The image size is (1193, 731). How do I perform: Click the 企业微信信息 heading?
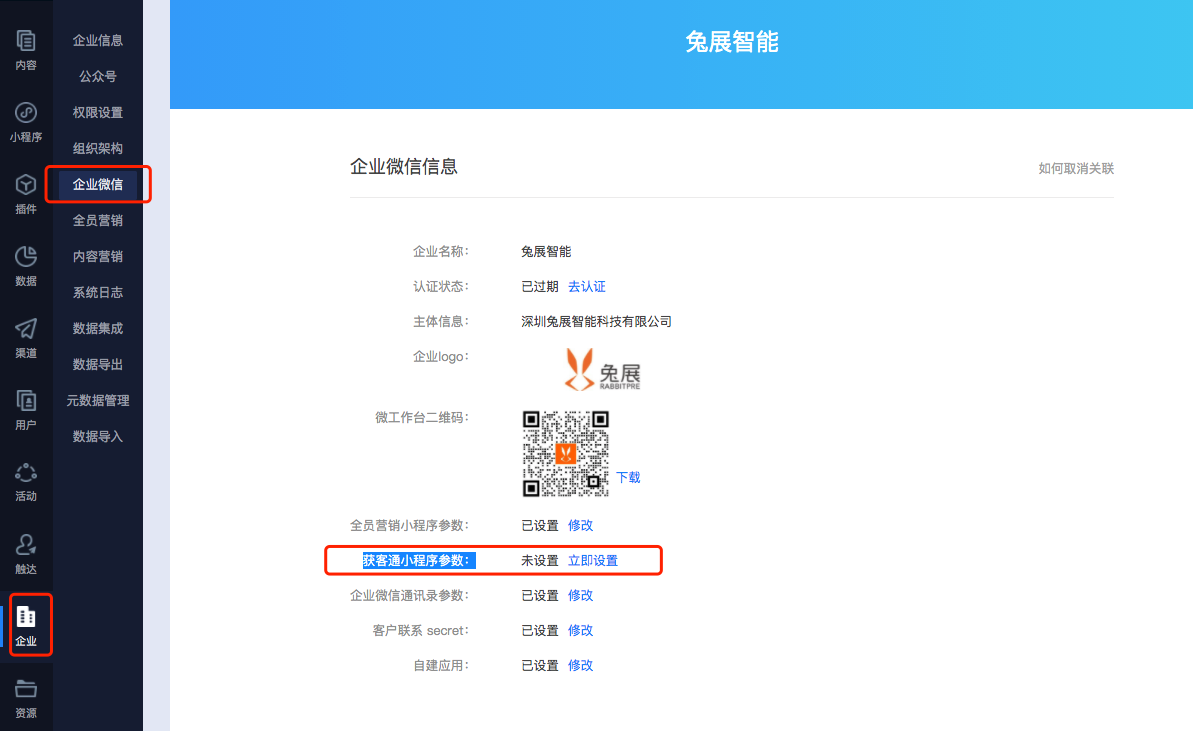pyautogui.click(x=404, y=167)
